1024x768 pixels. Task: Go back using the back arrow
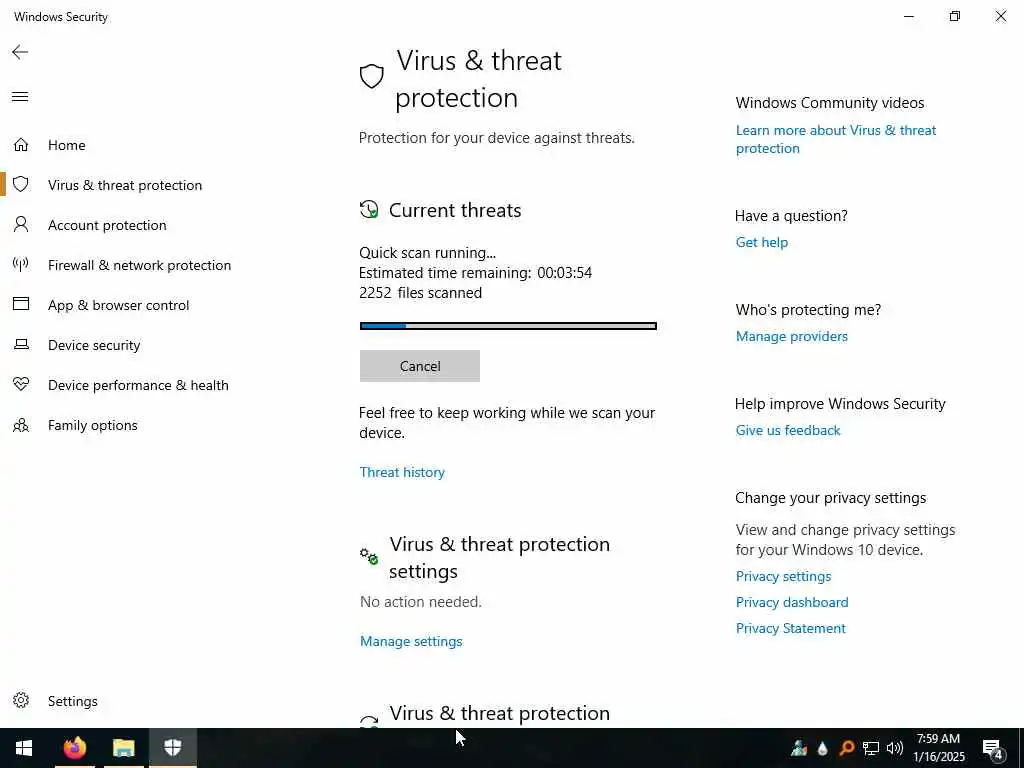pos(20,52)
